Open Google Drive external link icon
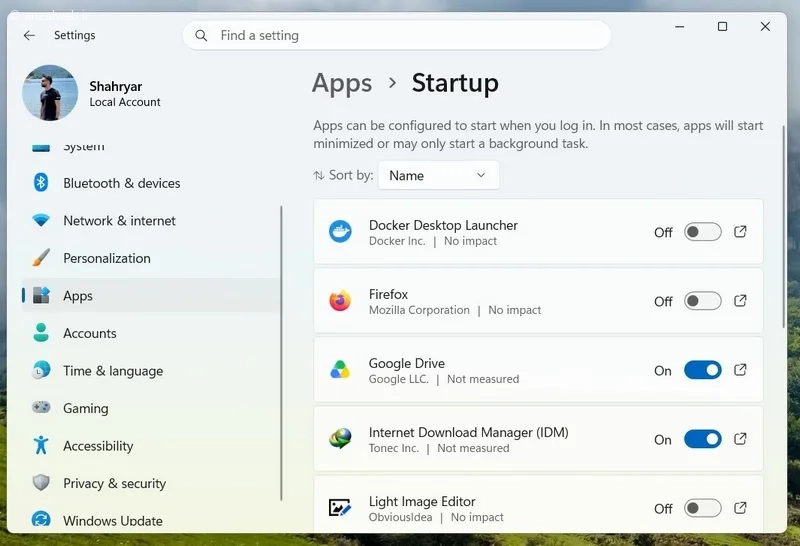The height and width of the screenshot is (546, 800). (x=740, y=370)
